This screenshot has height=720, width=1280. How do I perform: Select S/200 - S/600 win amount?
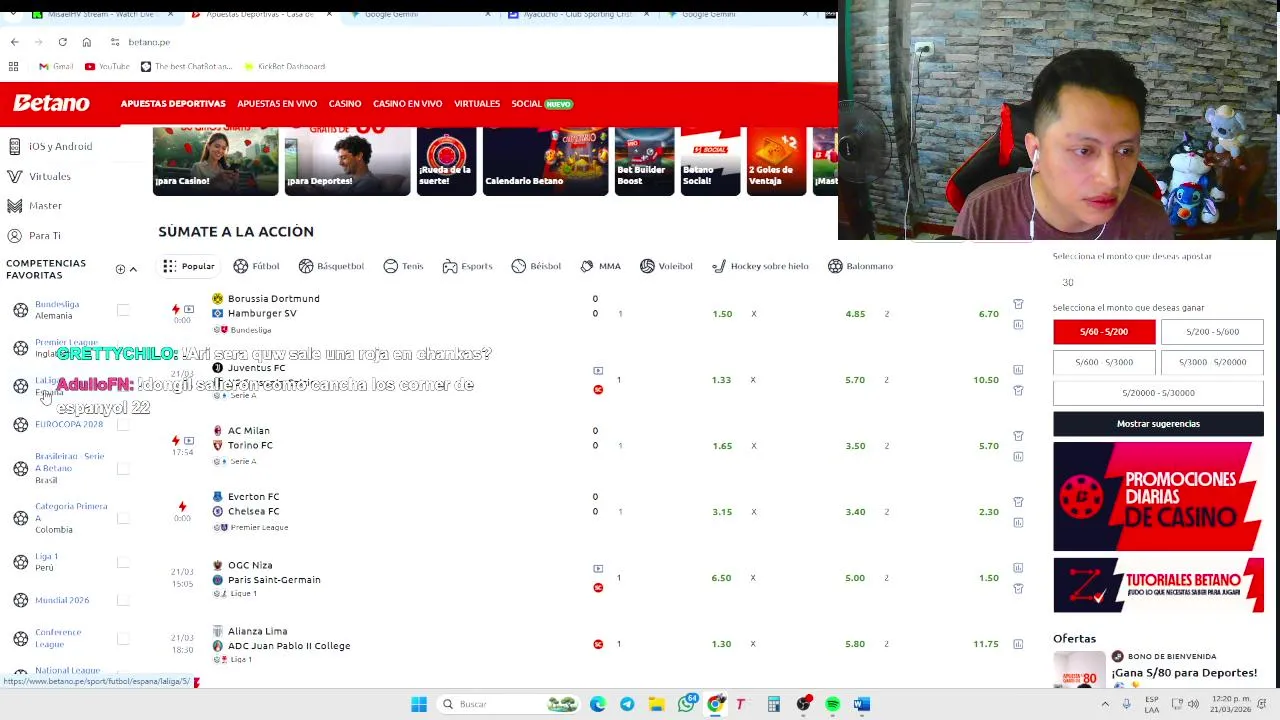pos(1212,332)
